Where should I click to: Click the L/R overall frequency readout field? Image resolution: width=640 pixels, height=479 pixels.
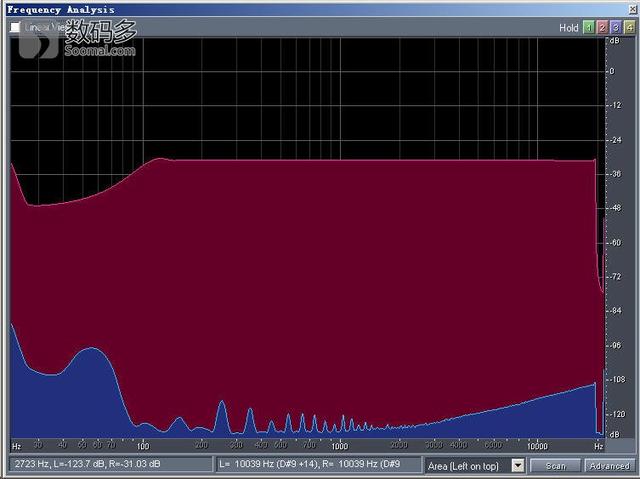[x=316, y=466]
